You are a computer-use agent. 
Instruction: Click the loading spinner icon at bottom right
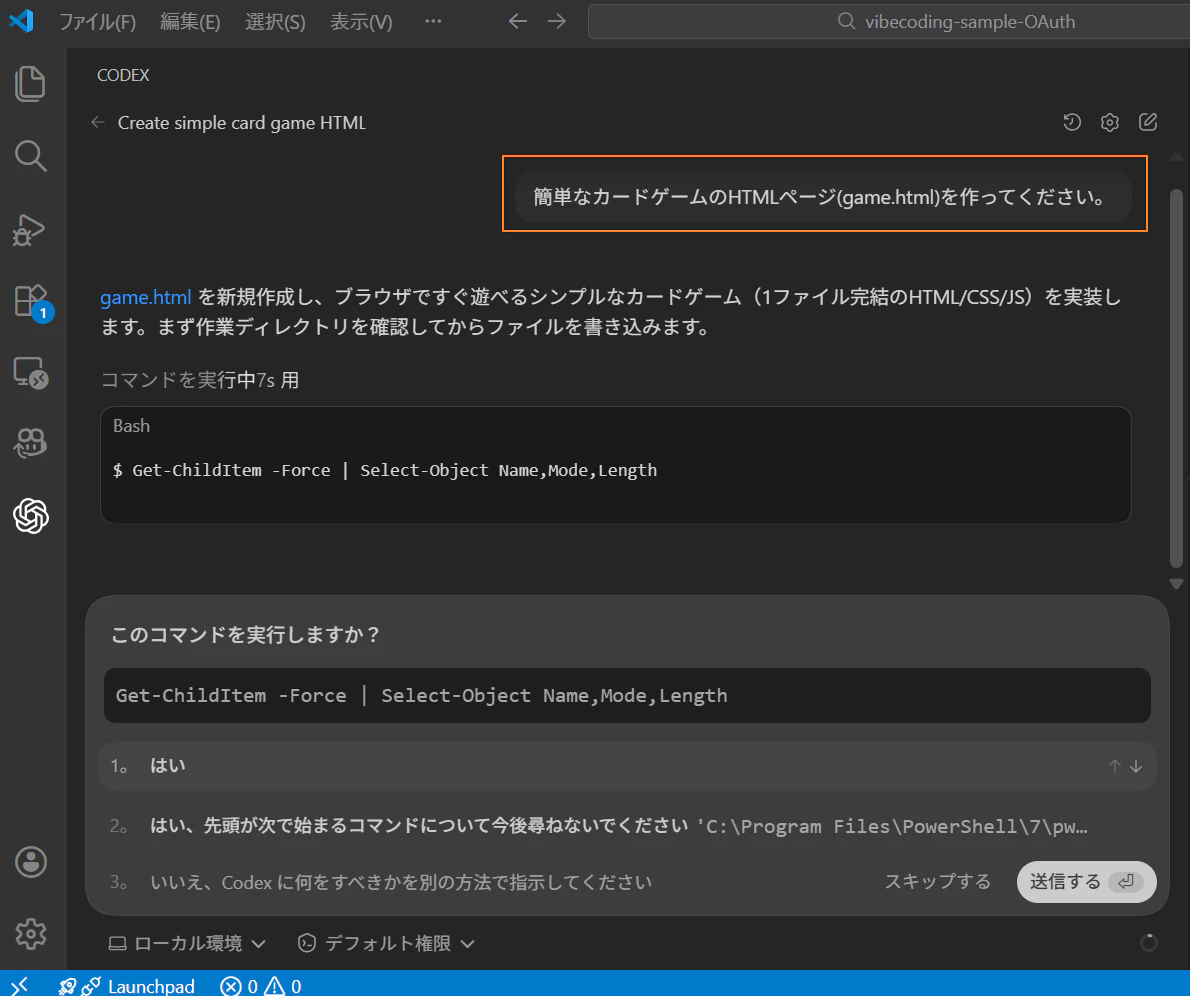pyautogui.click(x=1149, y=943)
